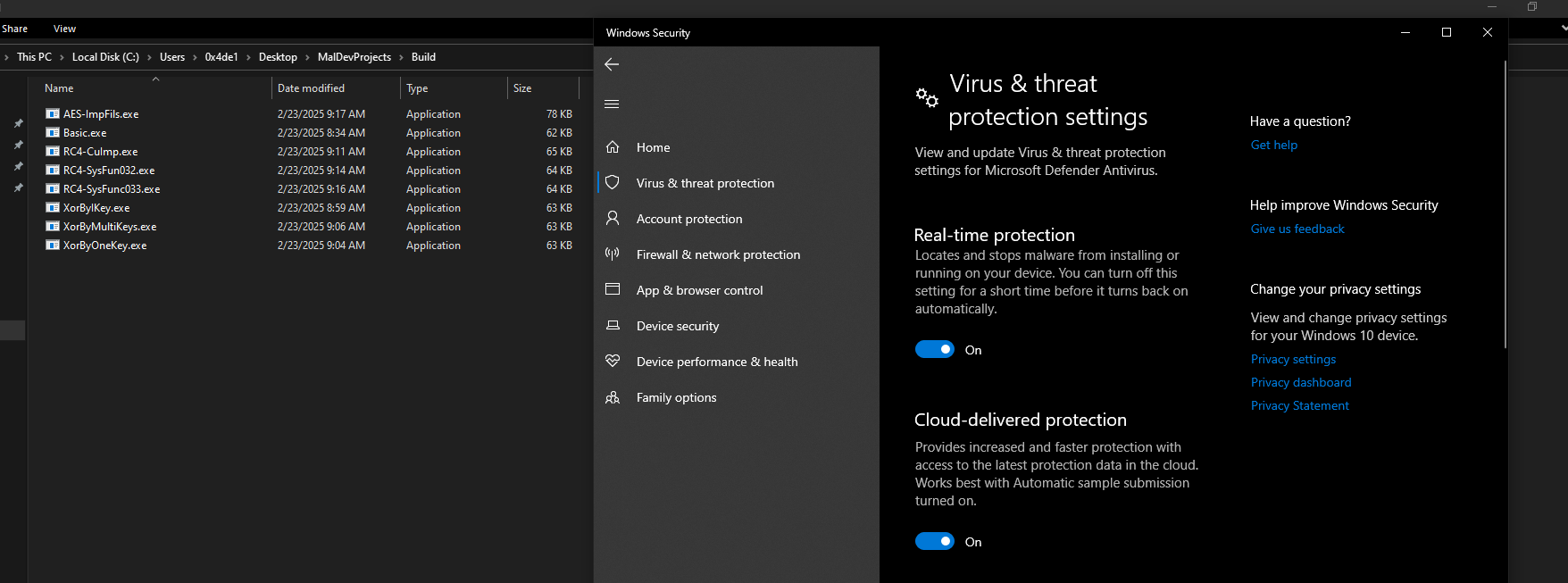The image size is (1568, 583).
Task: Open the Give us feedback link
Action: point(1297,229)
